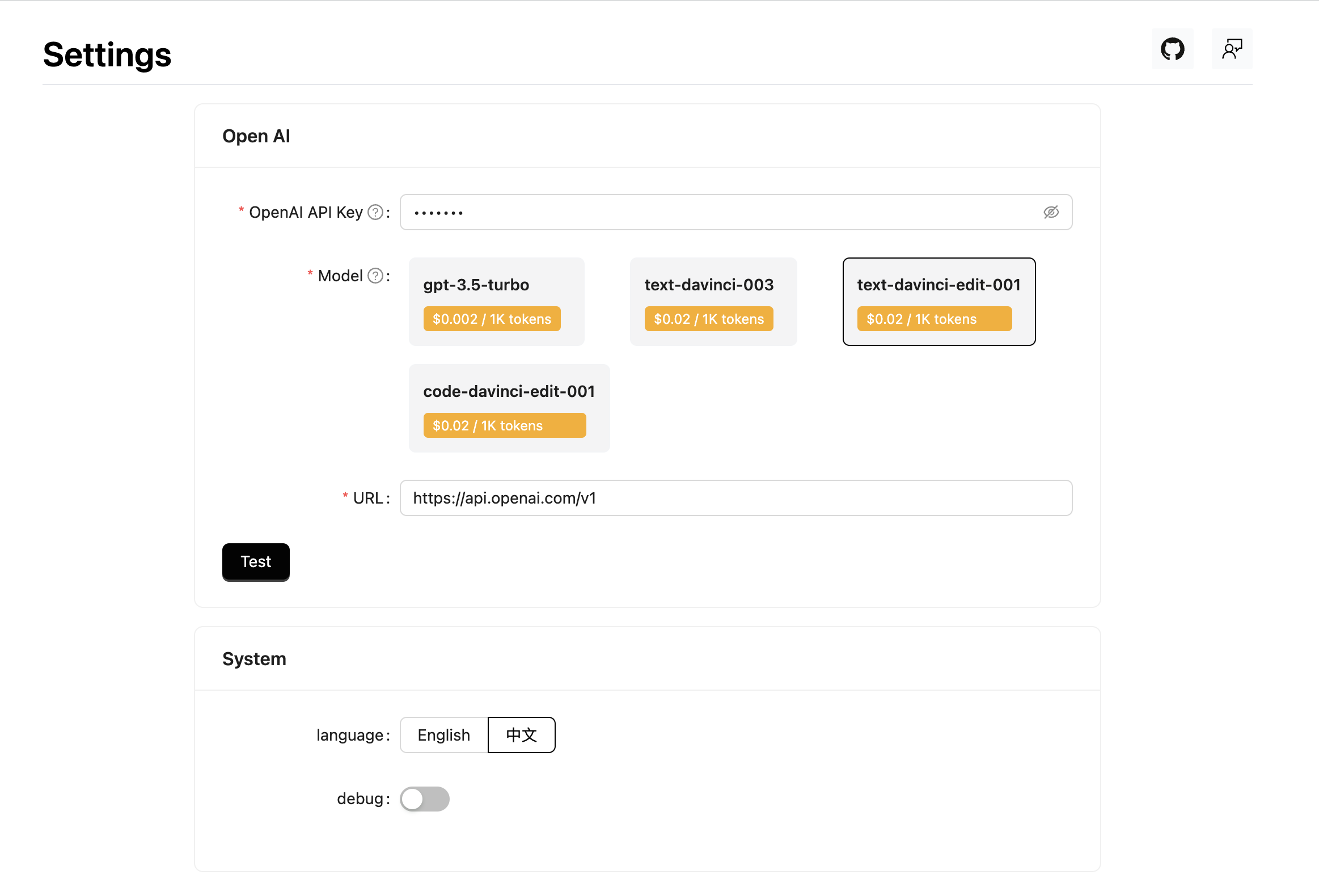Click text-davinci-003's $0.02 price badge
1319x896 pixels.
point(708,319)
